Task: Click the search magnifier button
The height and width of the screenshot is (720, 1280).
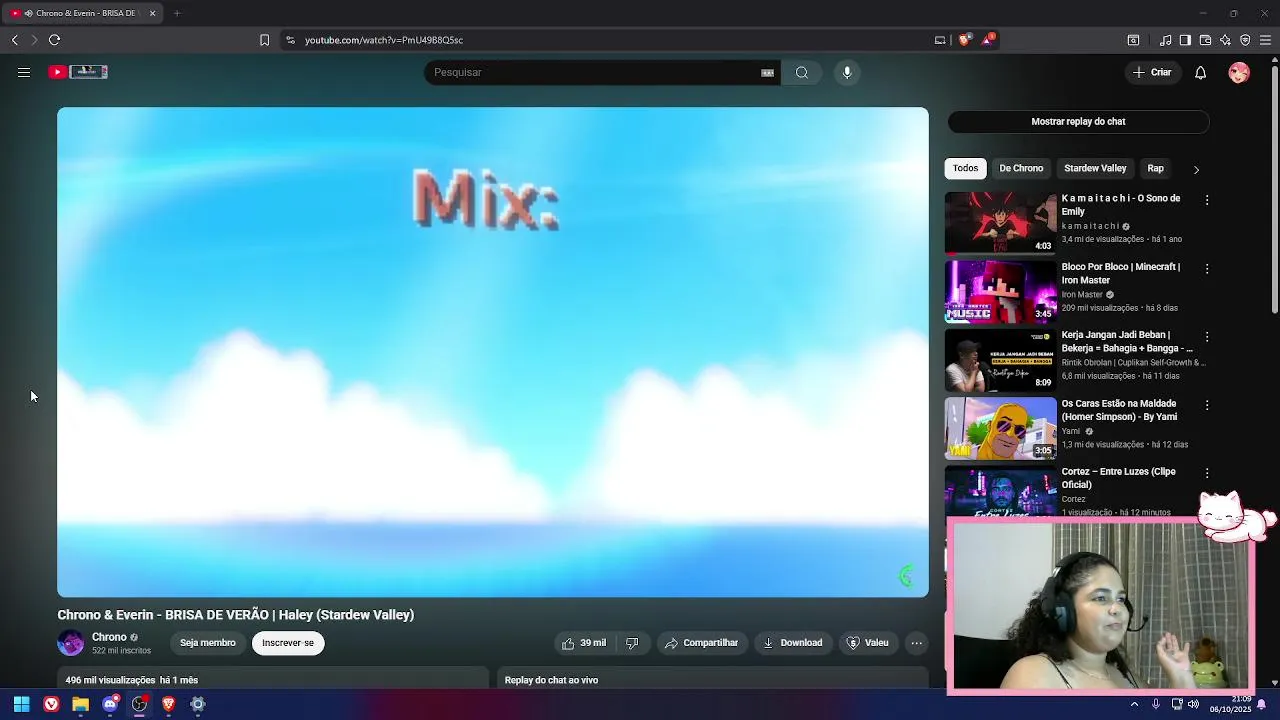Action: click(x=802, y=72)
